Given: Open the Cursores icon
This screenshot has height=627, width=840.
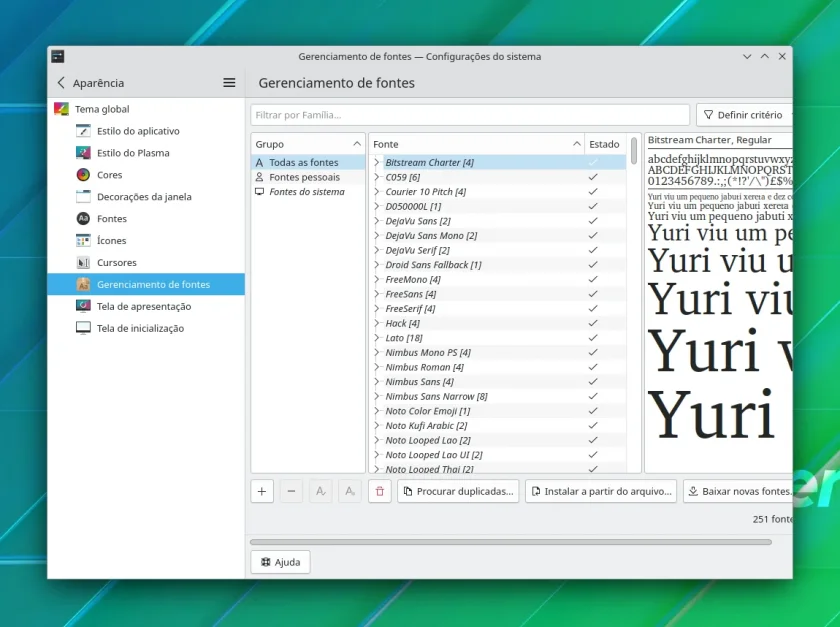Looking at the screenshot, I should (x=83, y=263).
